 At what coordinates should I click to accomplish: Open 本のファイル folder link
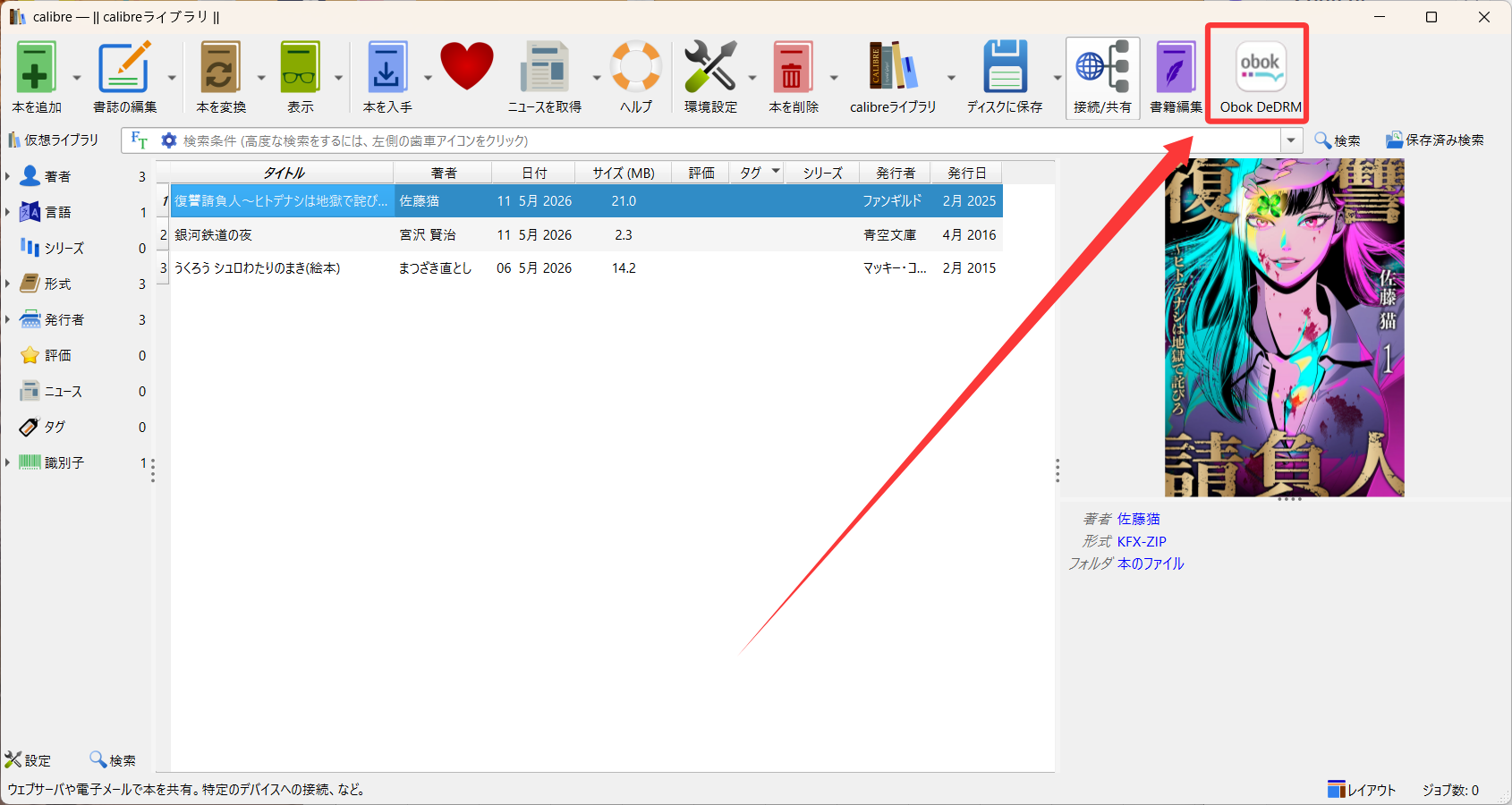pyautogui.click(x=1151, y=563)
